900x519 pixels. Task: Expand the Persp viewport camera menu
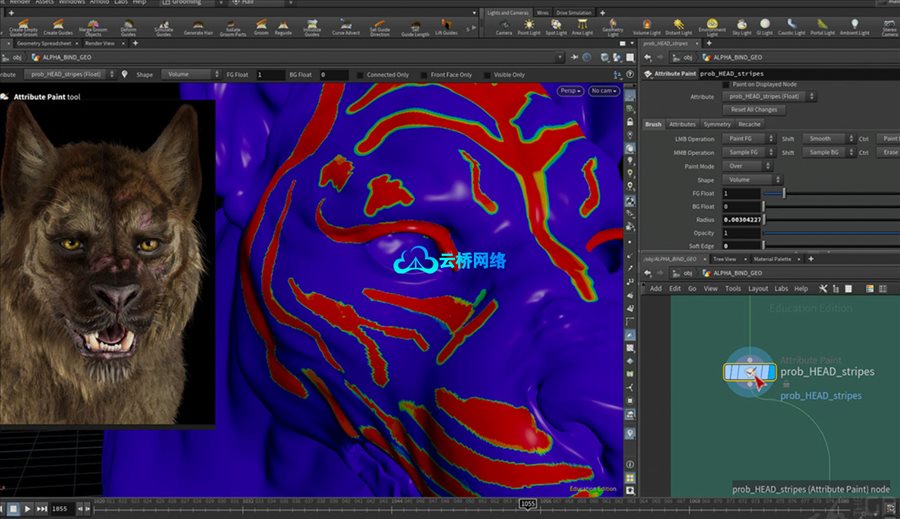[x=570, y=91]
